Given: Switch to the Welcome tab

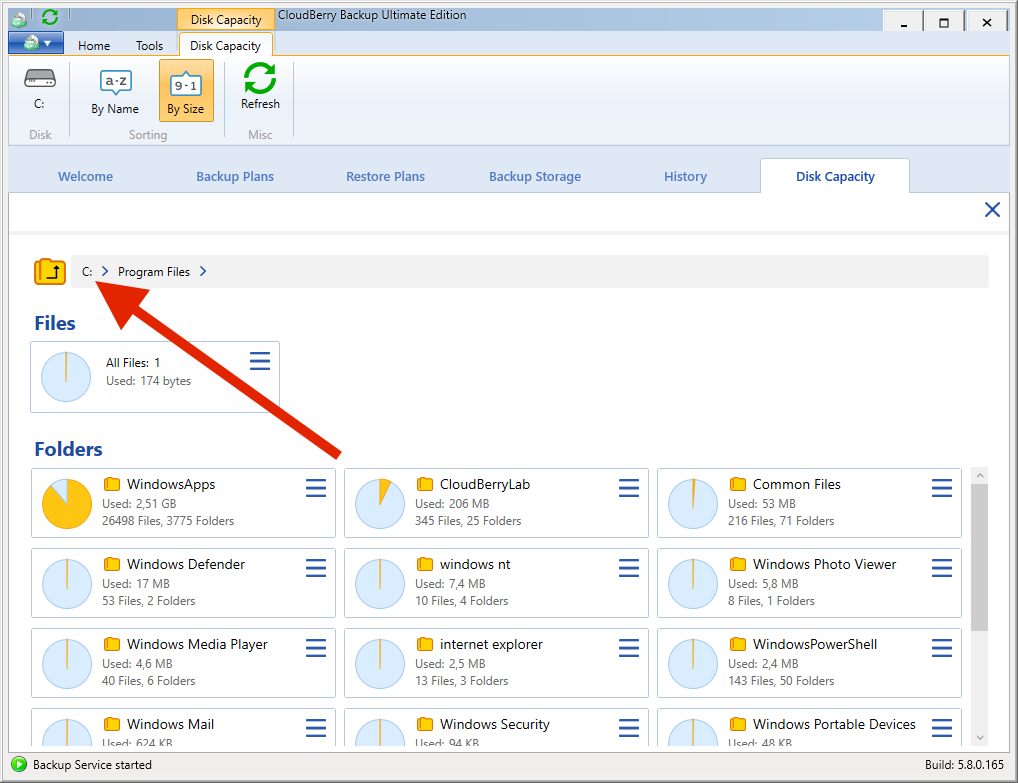Looking at the screenshot, I should pos(86,177).
